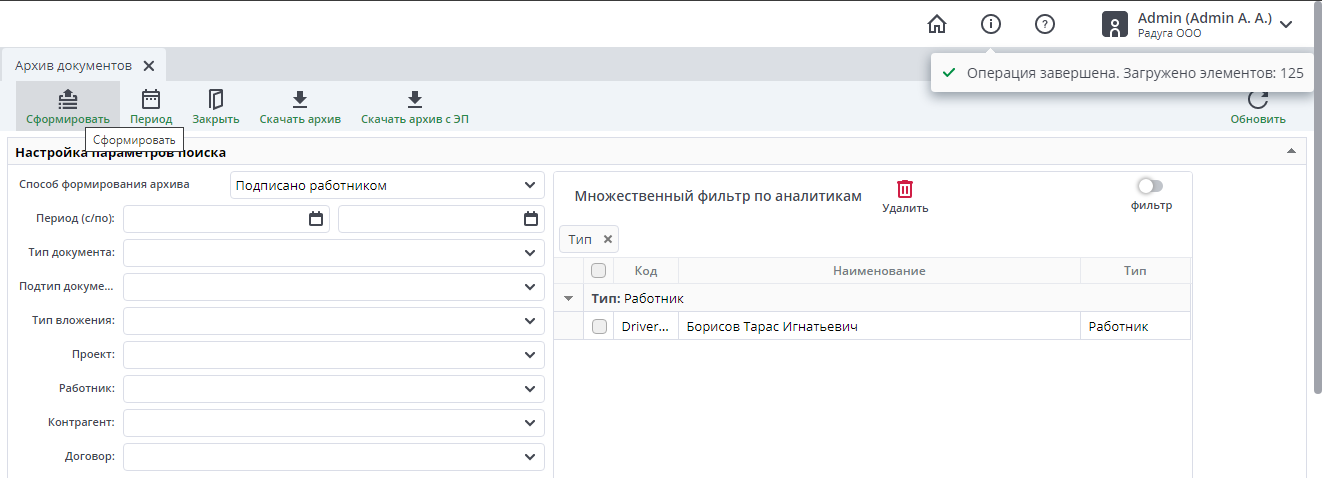
Task: Click Скачать архив с ЭП icon
Action: point(415,99)
